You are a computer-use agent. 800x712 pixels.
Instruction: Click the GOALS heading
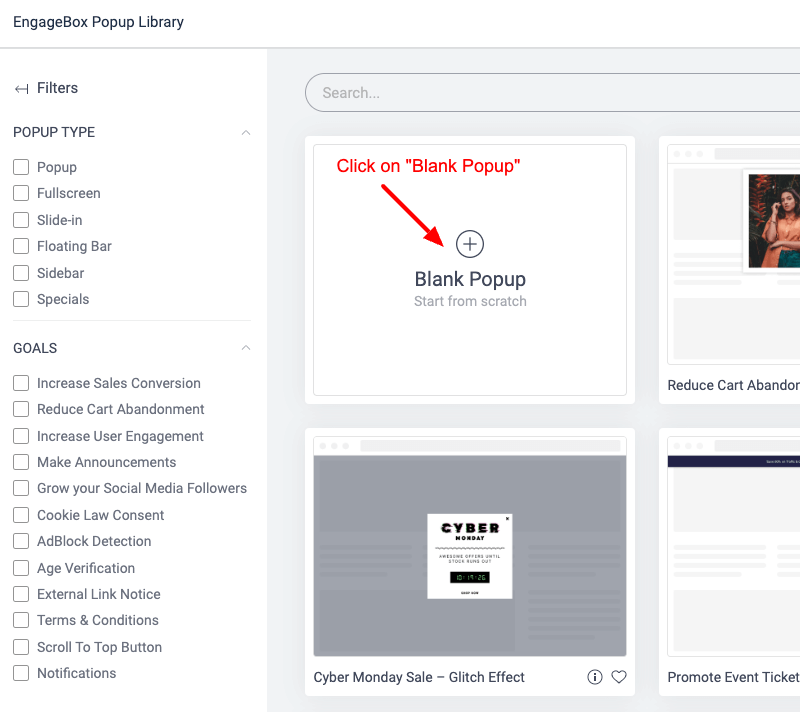(x=35, y=348)
